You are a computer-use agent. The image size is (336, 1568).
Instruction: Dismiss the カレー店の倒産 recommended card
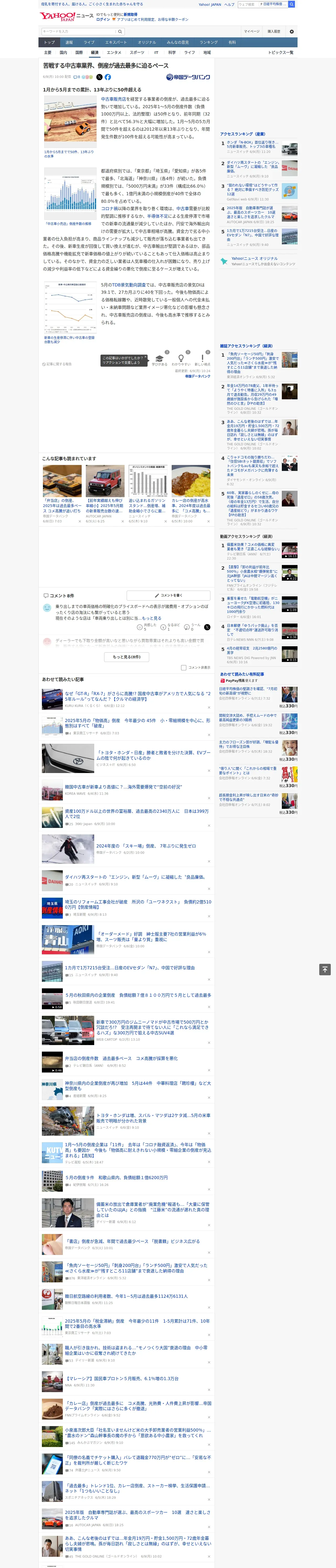[x=209, y=521]
